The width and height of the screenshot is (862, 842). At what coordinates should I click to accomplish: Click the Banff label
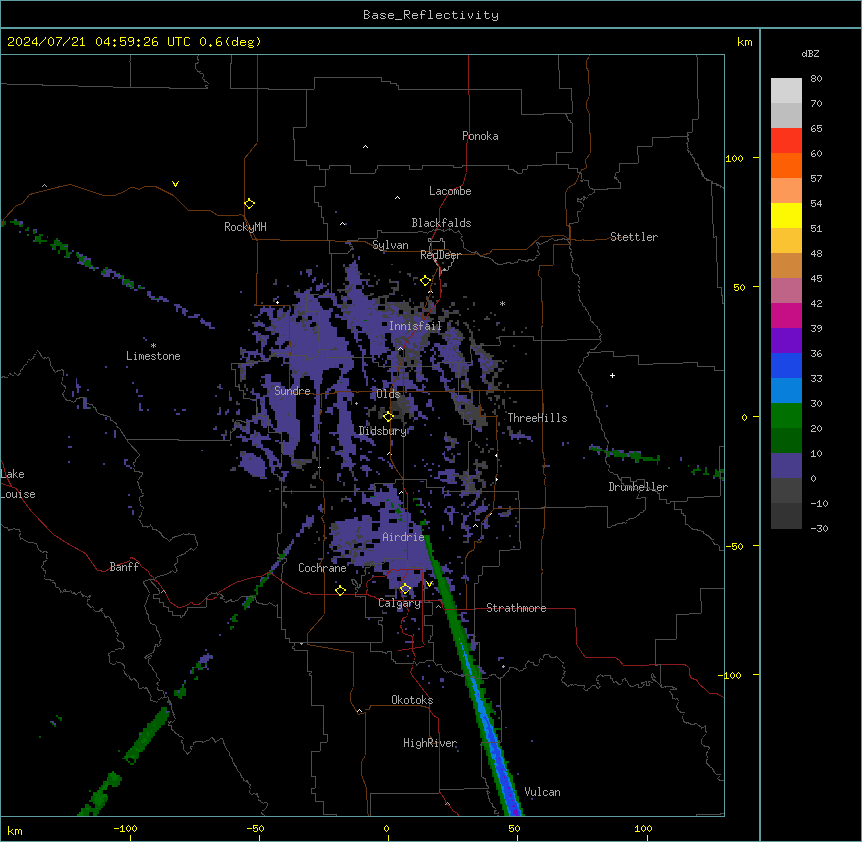[x=124, y=567]
